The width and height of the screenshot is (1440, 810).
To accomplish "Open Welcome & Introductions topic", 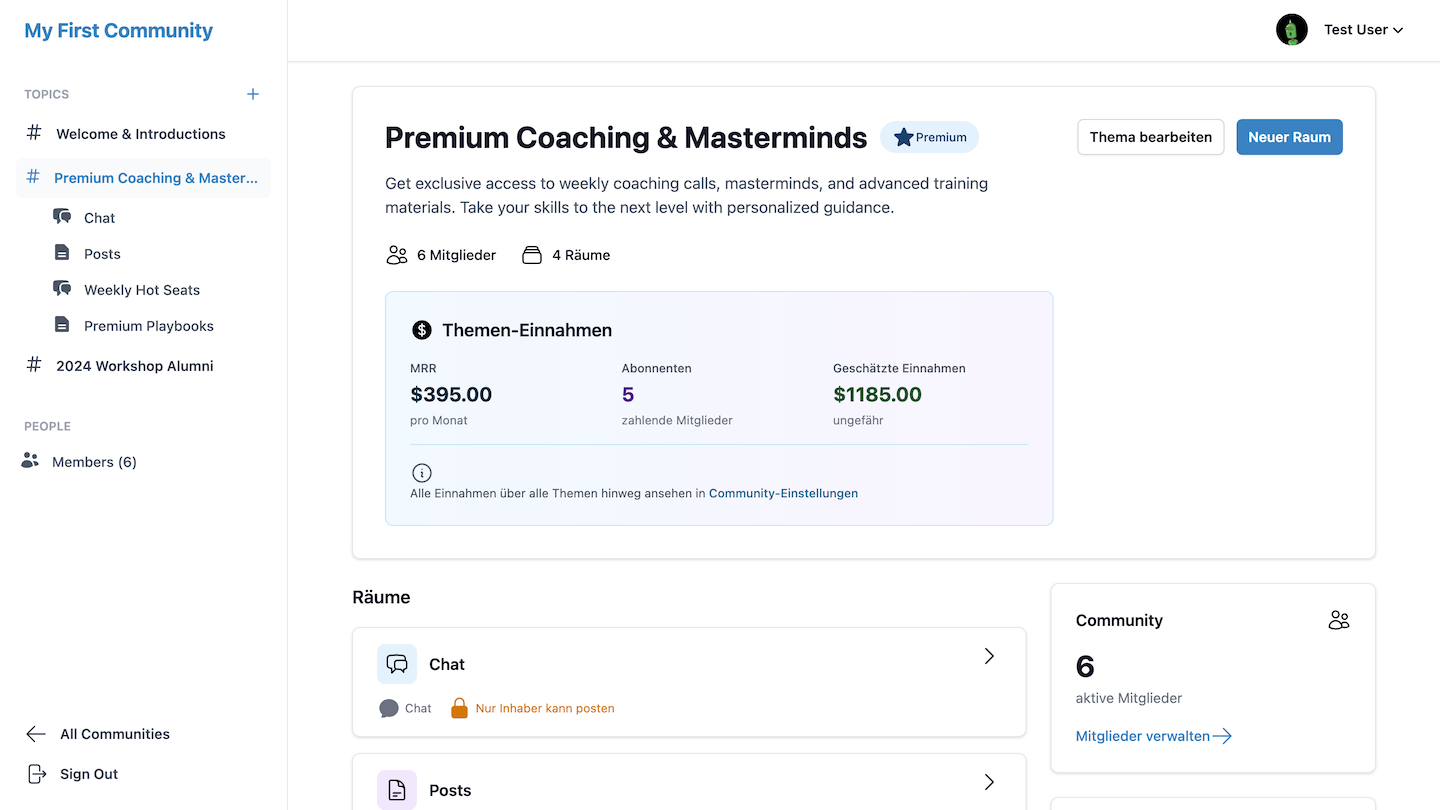I will [x=140, y=134].
